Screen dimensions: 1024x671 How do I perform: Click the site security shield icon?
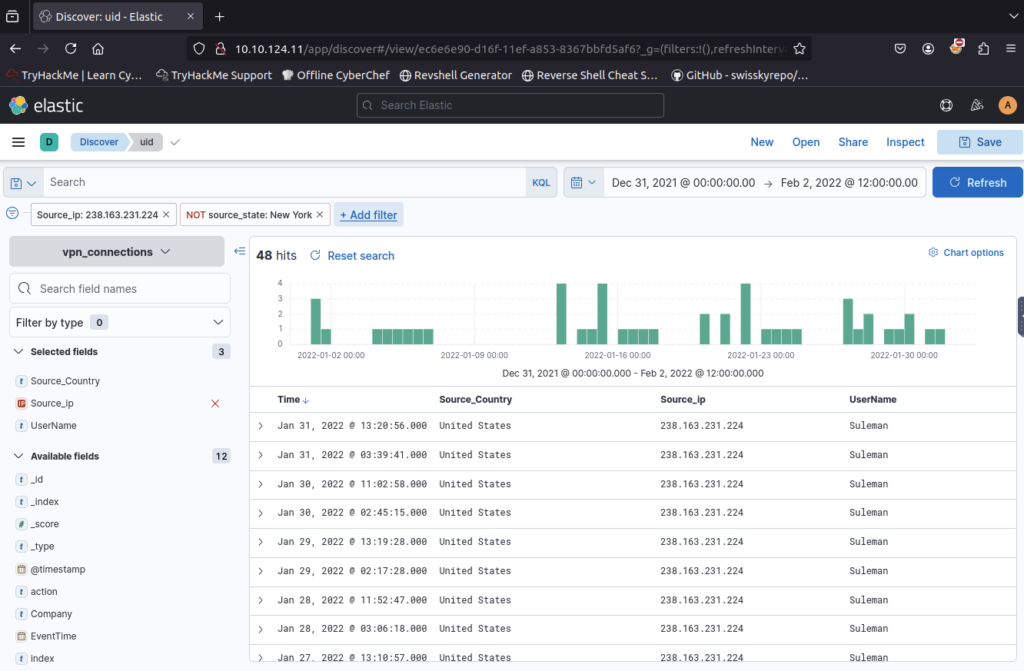pos(199,48)
